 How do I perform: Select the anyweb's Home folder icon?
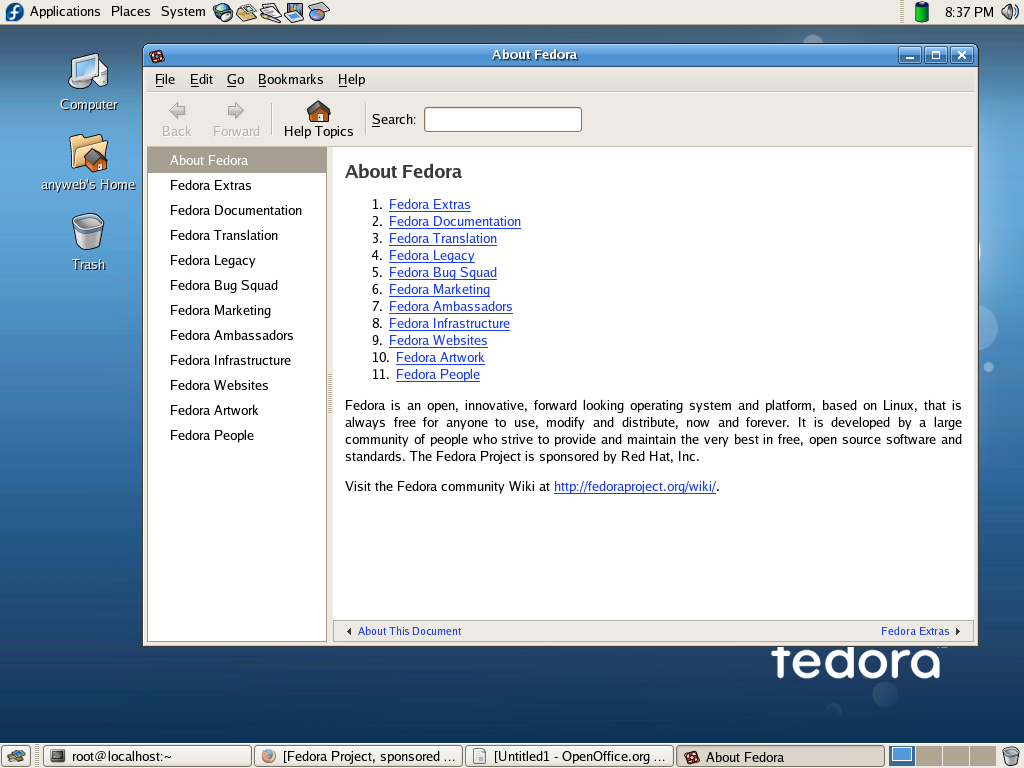tap(89, 152)
